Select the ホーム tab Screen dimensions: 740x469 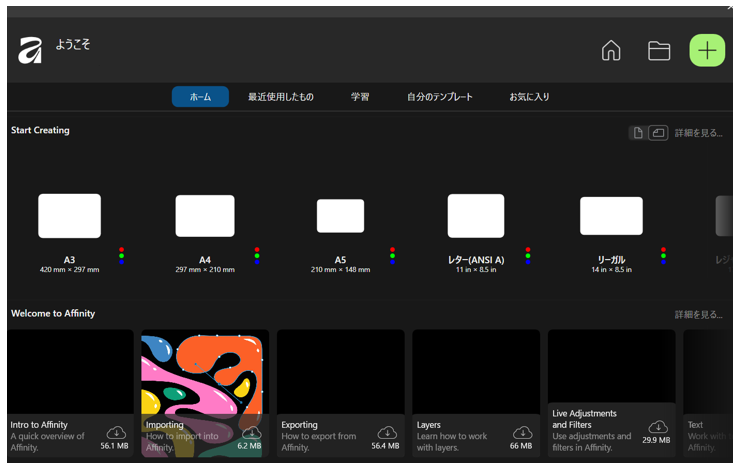[x=200, y=97]
